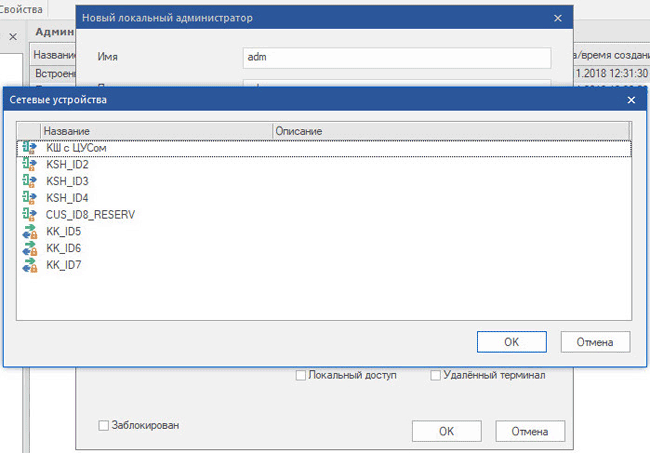Image resolution: width=650 pixels, height=453 pixels.
Task: Close the Новый локальный администратор window
Action: tap(558, 18)
